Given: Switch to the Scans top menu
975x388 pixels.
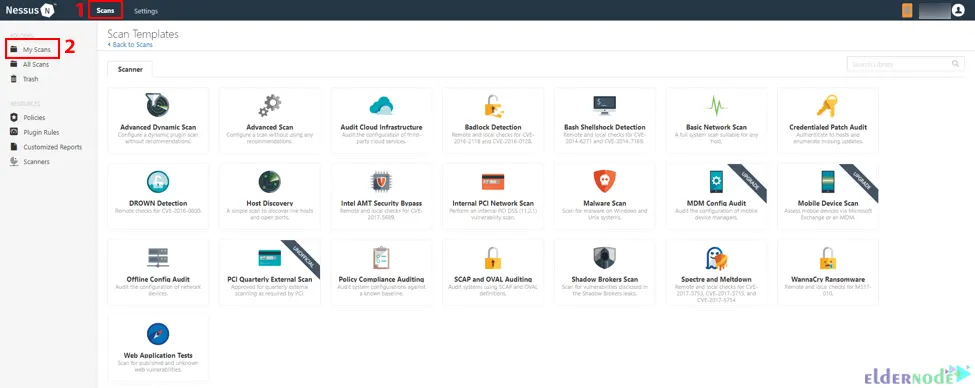Looking at the screenshot, I should coord(105,11).
